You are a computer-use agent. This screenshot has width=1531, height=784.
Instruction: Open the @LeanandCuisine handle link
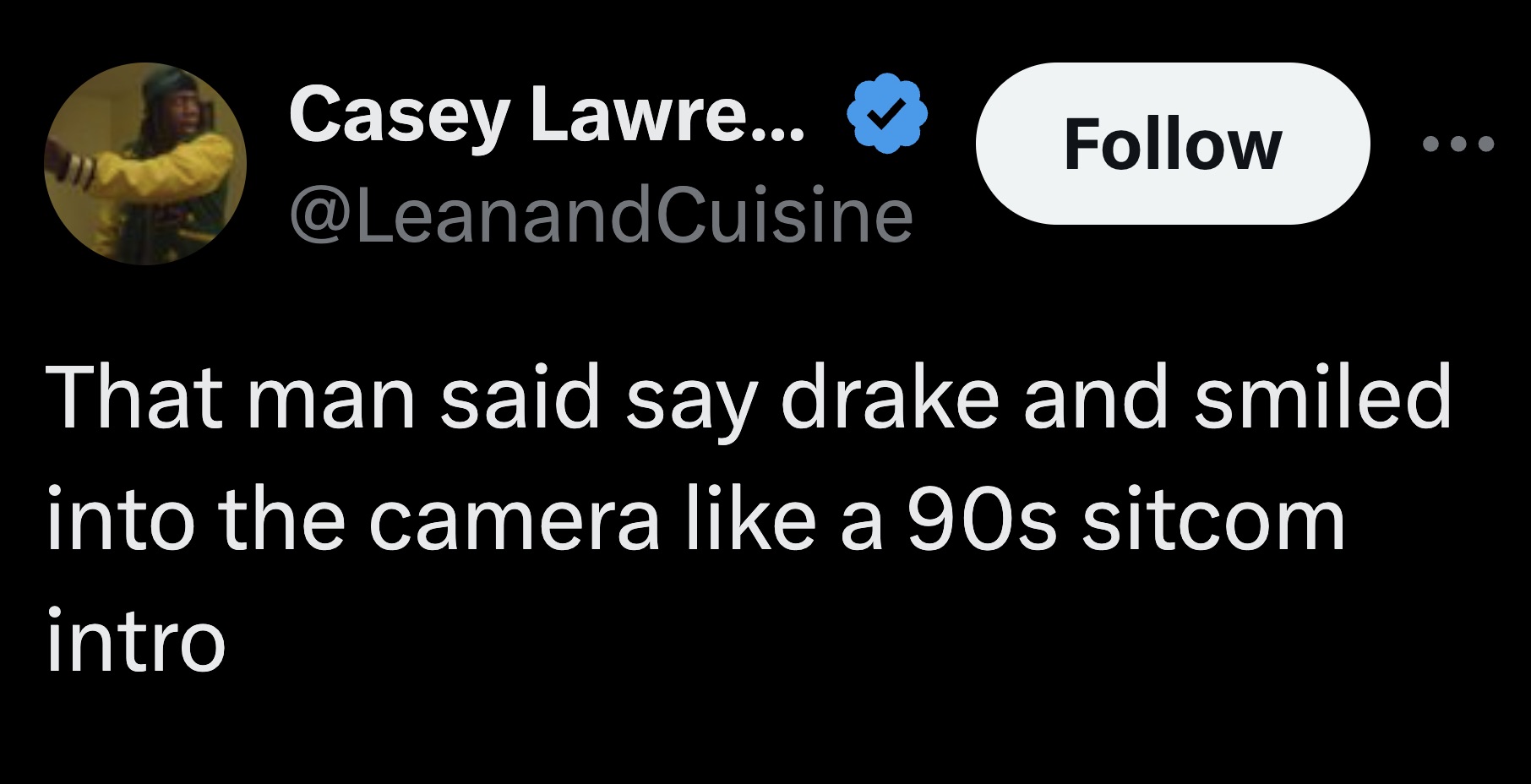pos(601,216)
